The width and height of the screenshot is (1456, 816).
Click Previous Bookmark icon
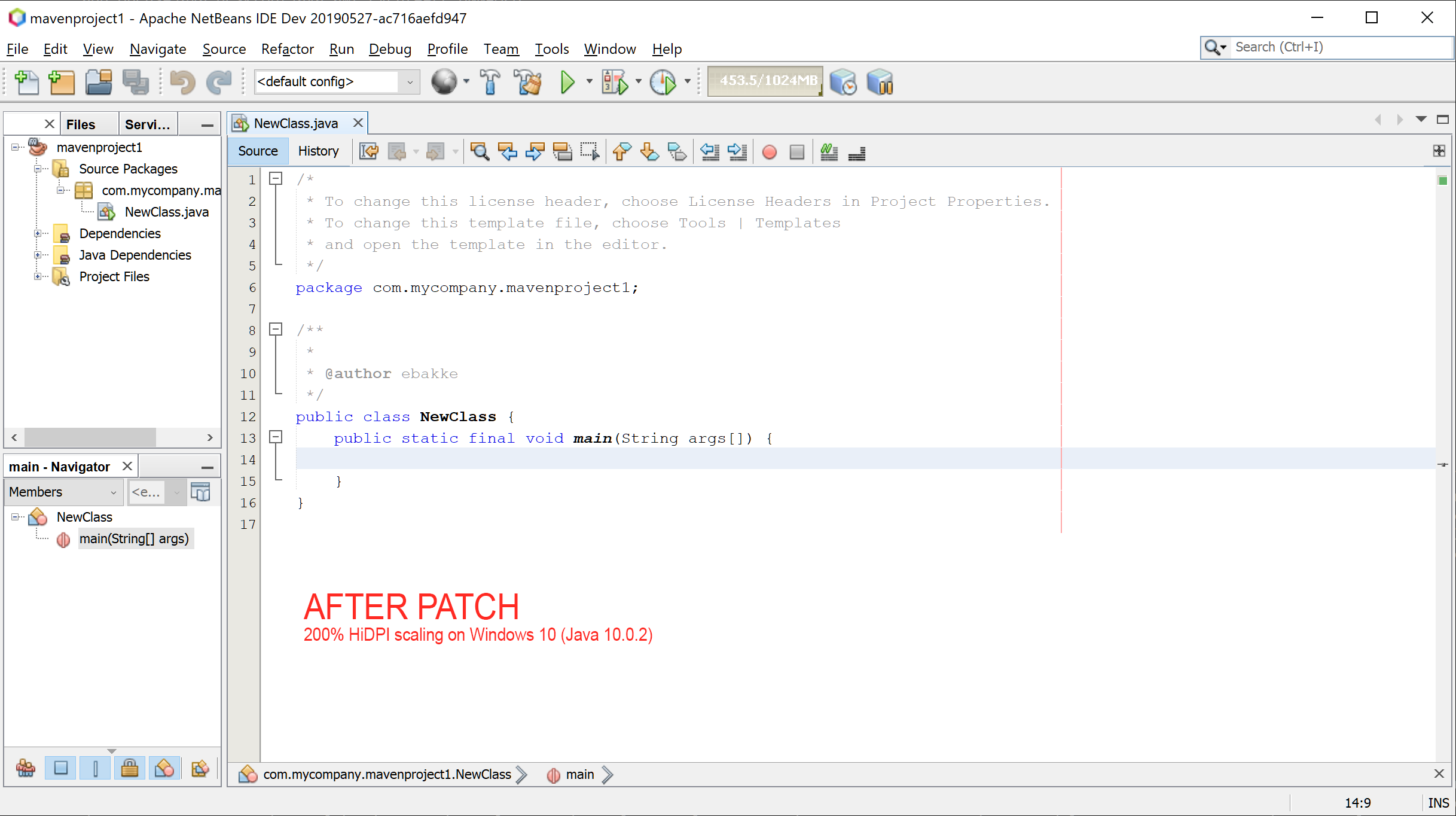point(622,151)
